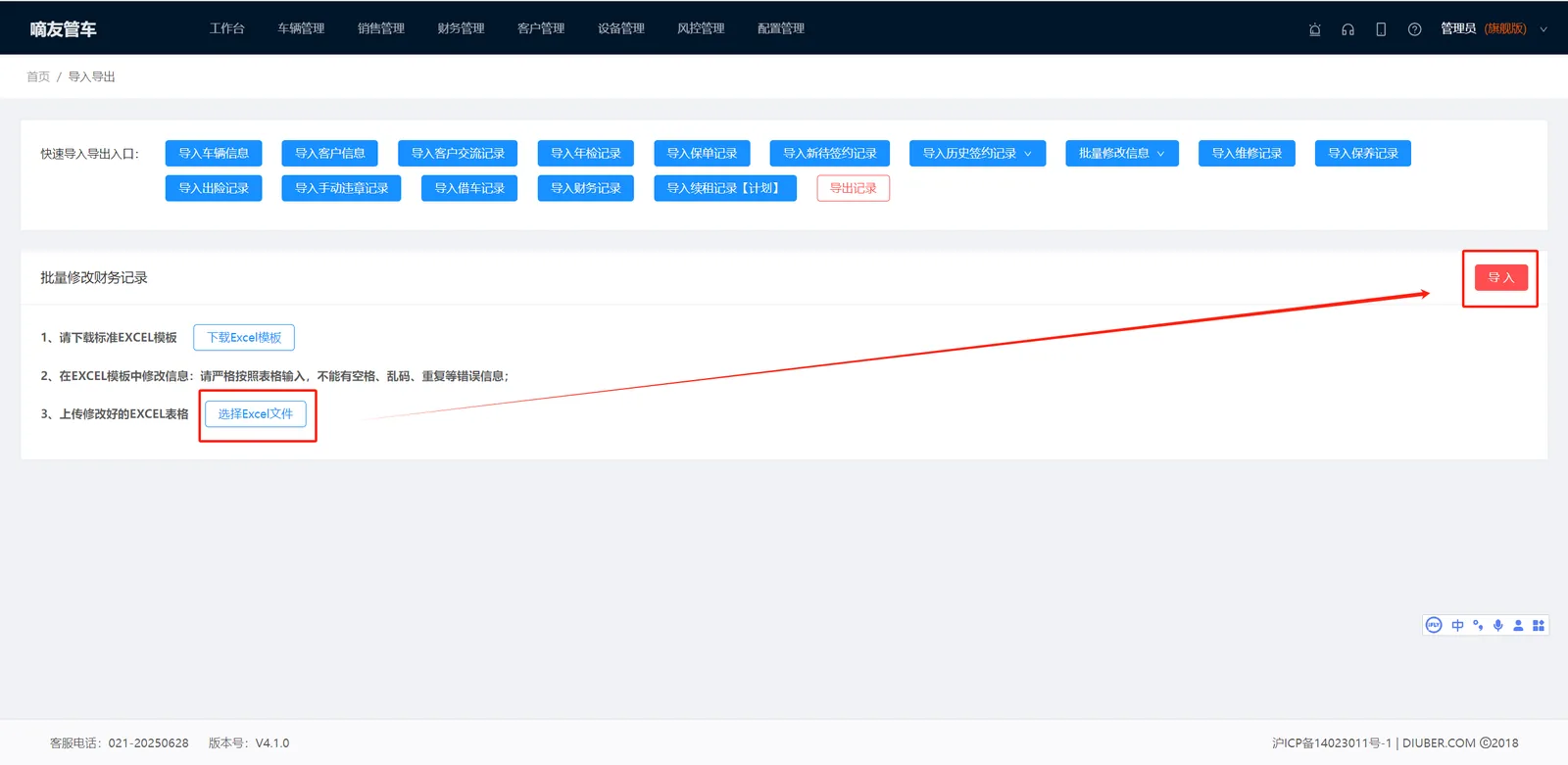Click 导入财务记录 button

[586, 188]
